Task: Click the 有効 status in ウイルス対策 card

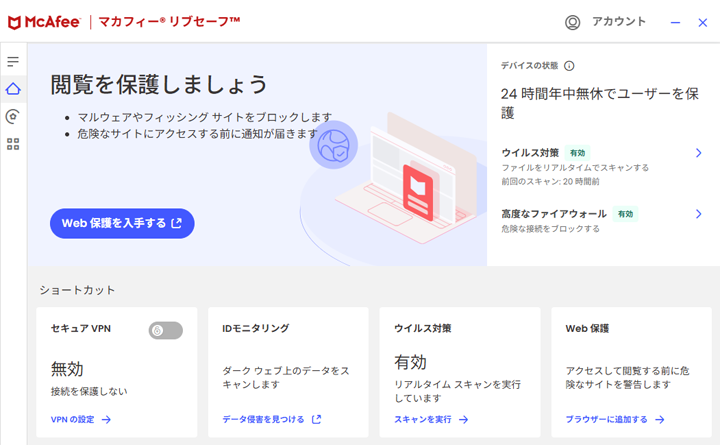Action: click(411, 362)
